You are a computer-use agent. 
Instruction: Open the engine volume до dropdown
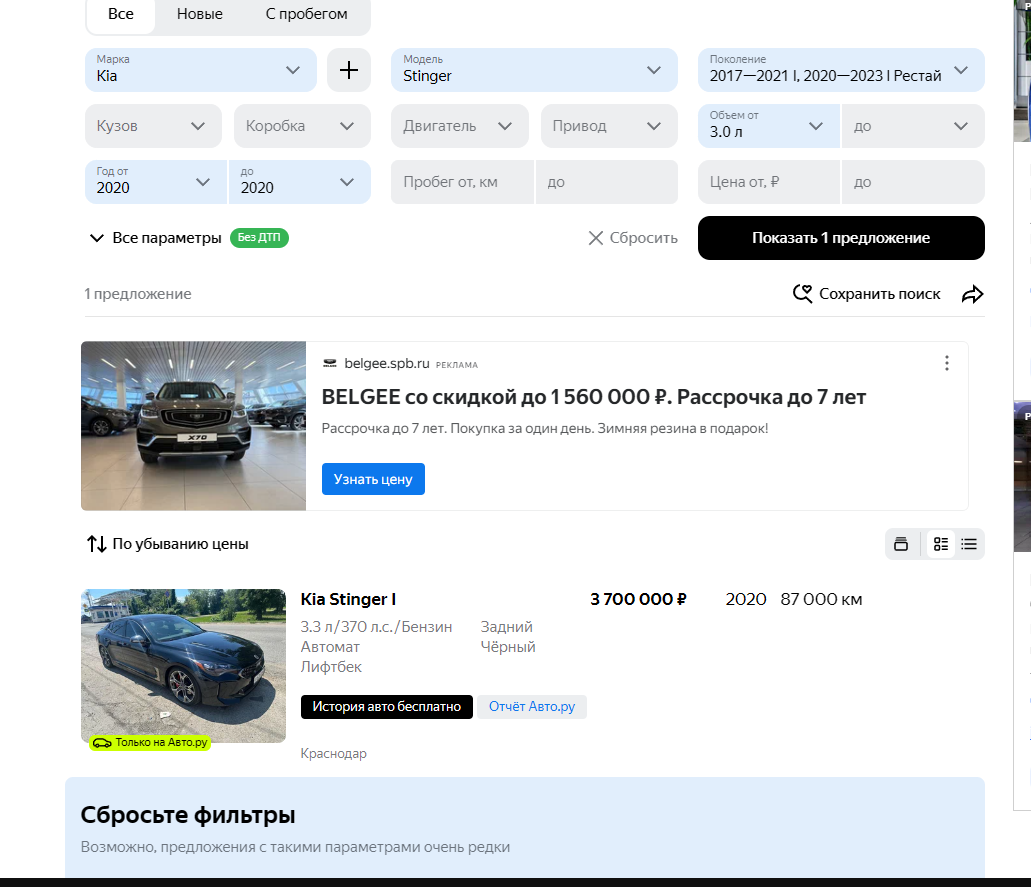pos(913,126)
